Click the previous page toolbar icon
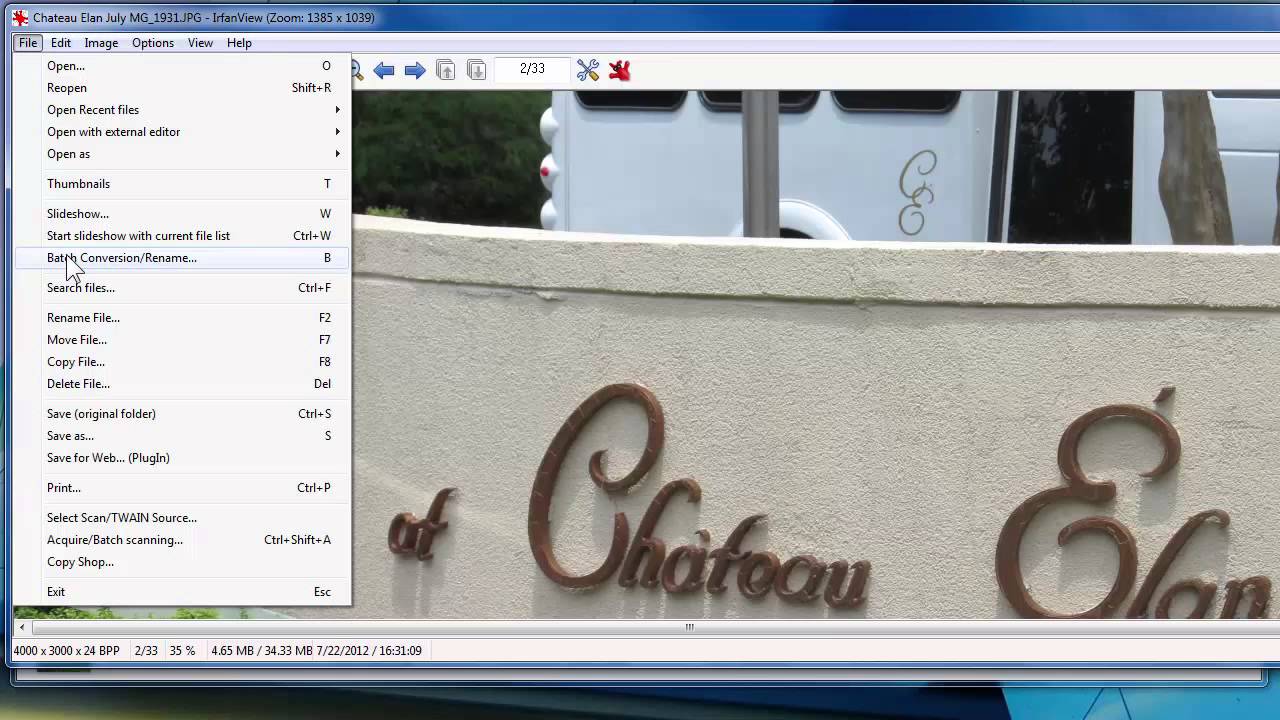Viewport: 1280px width, 720px height. pos(446,70)
